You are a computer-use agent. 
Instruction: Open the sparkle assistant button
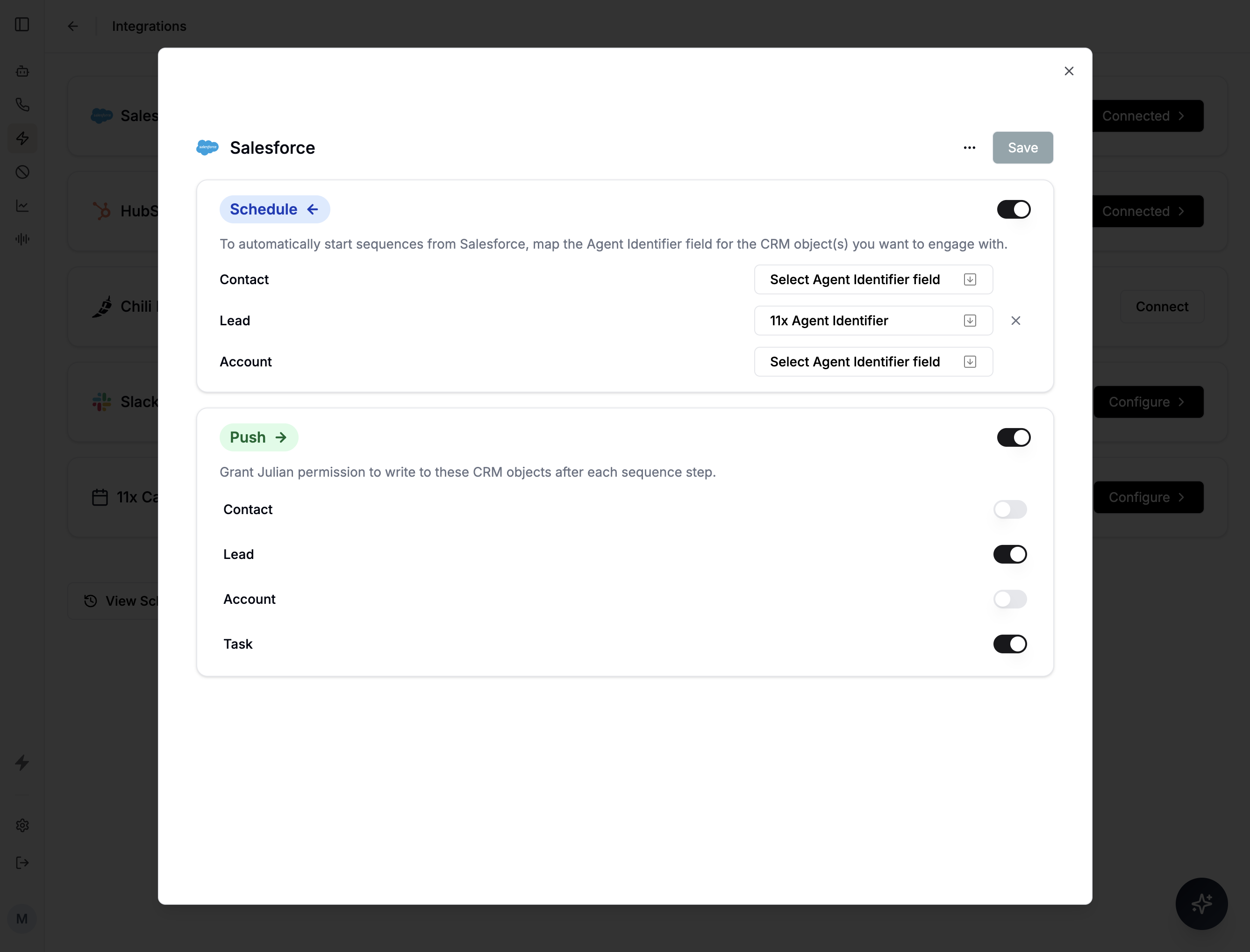click(x=1201, y=904)
